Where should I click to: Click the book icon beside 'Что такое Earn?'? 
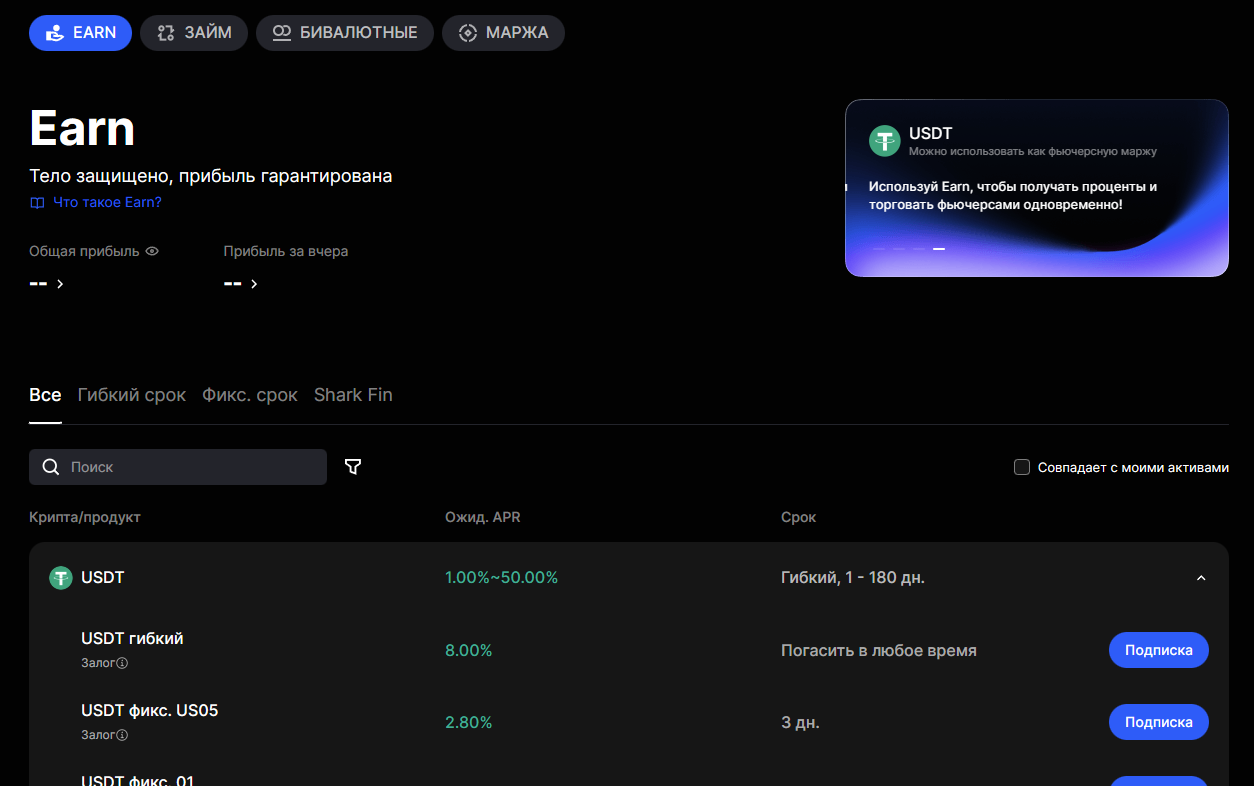pos(37,203)
